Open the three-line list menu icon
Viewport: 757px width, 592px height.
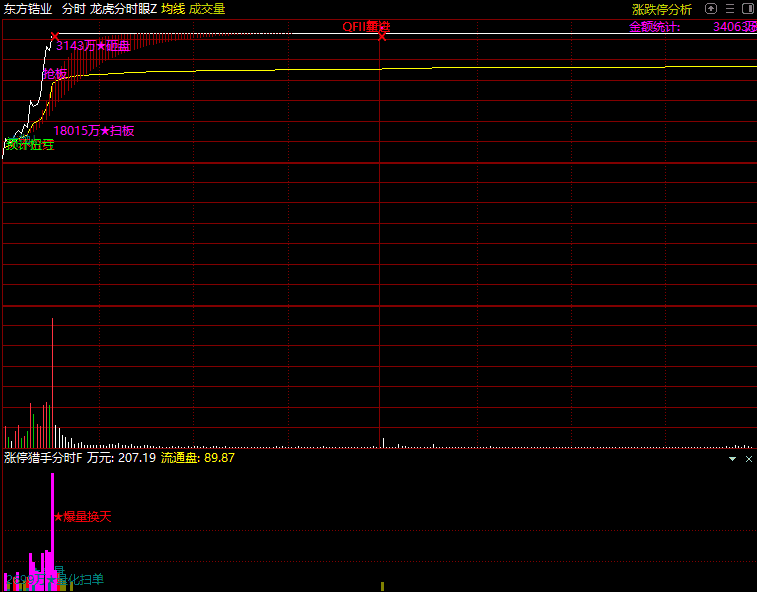tap(729, 9)
